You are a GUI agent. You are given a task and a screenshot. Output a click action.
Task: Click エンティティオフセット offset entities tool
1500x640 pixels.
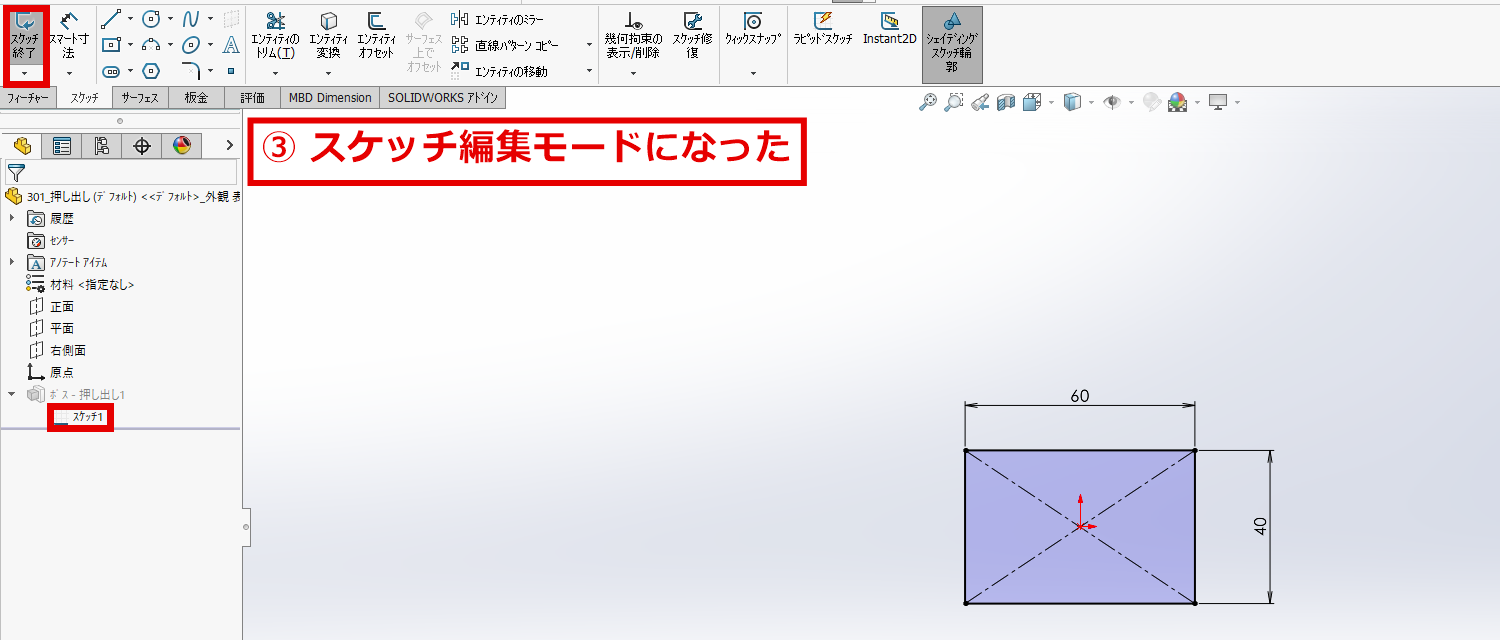(x=376, y=37)
